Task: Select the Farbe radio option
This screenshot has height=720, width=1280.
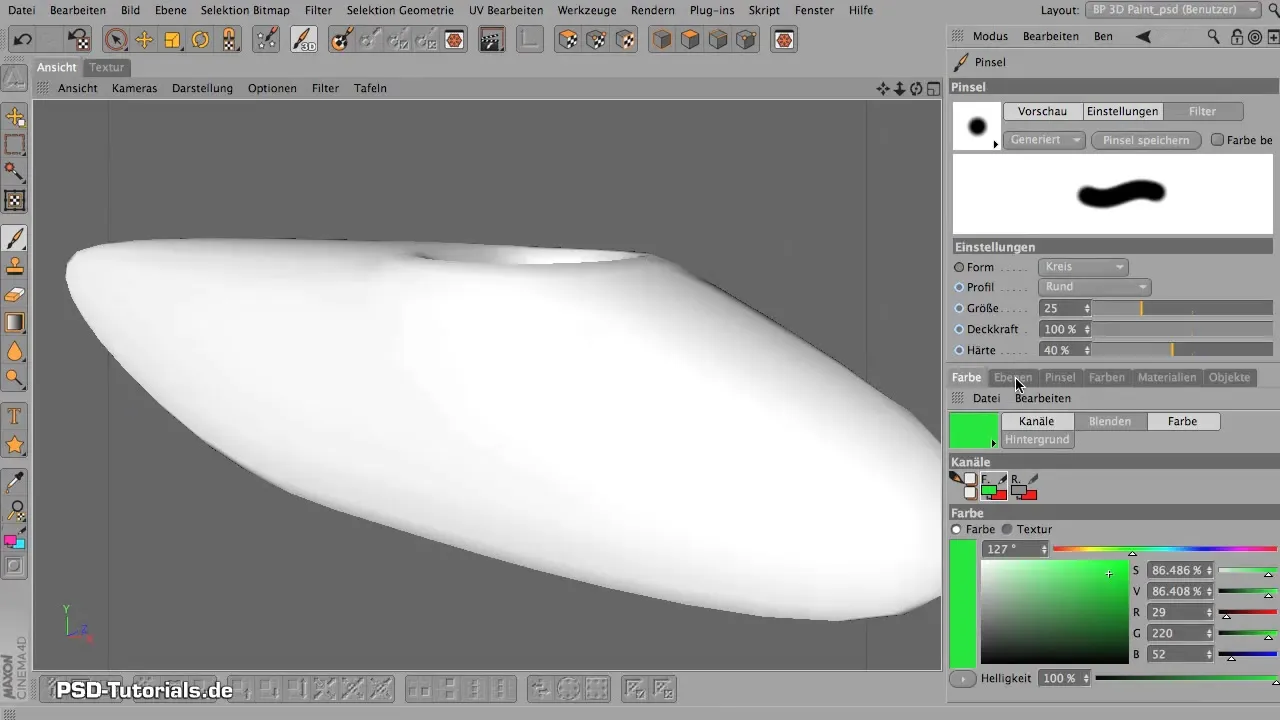Action: (956, 529)
